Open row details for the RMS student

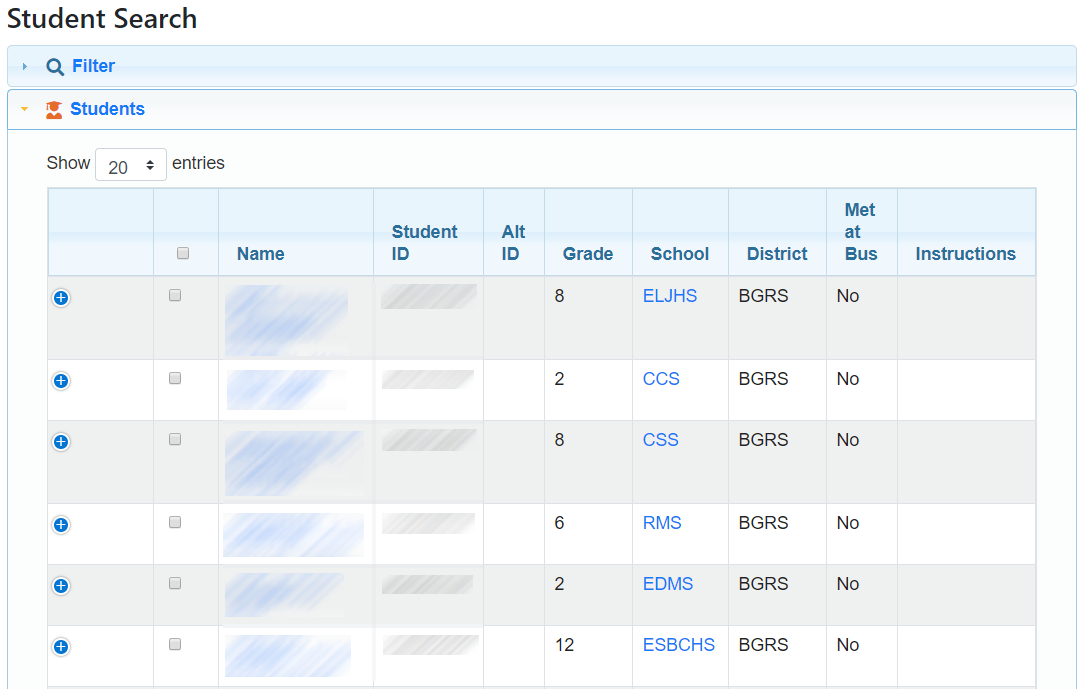click(61, 525)
